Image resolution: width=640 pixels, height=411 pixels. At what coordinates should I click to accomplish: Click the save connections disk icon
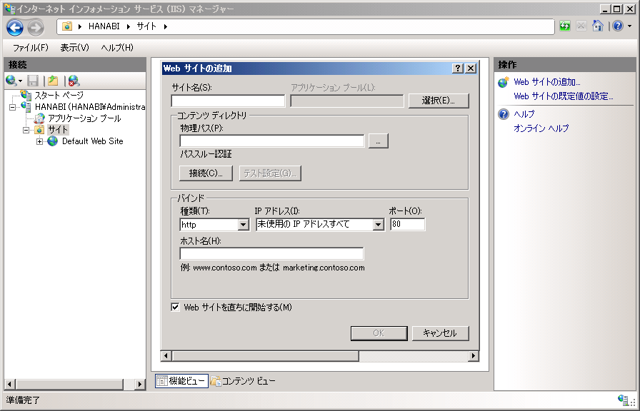pos(33,80)
